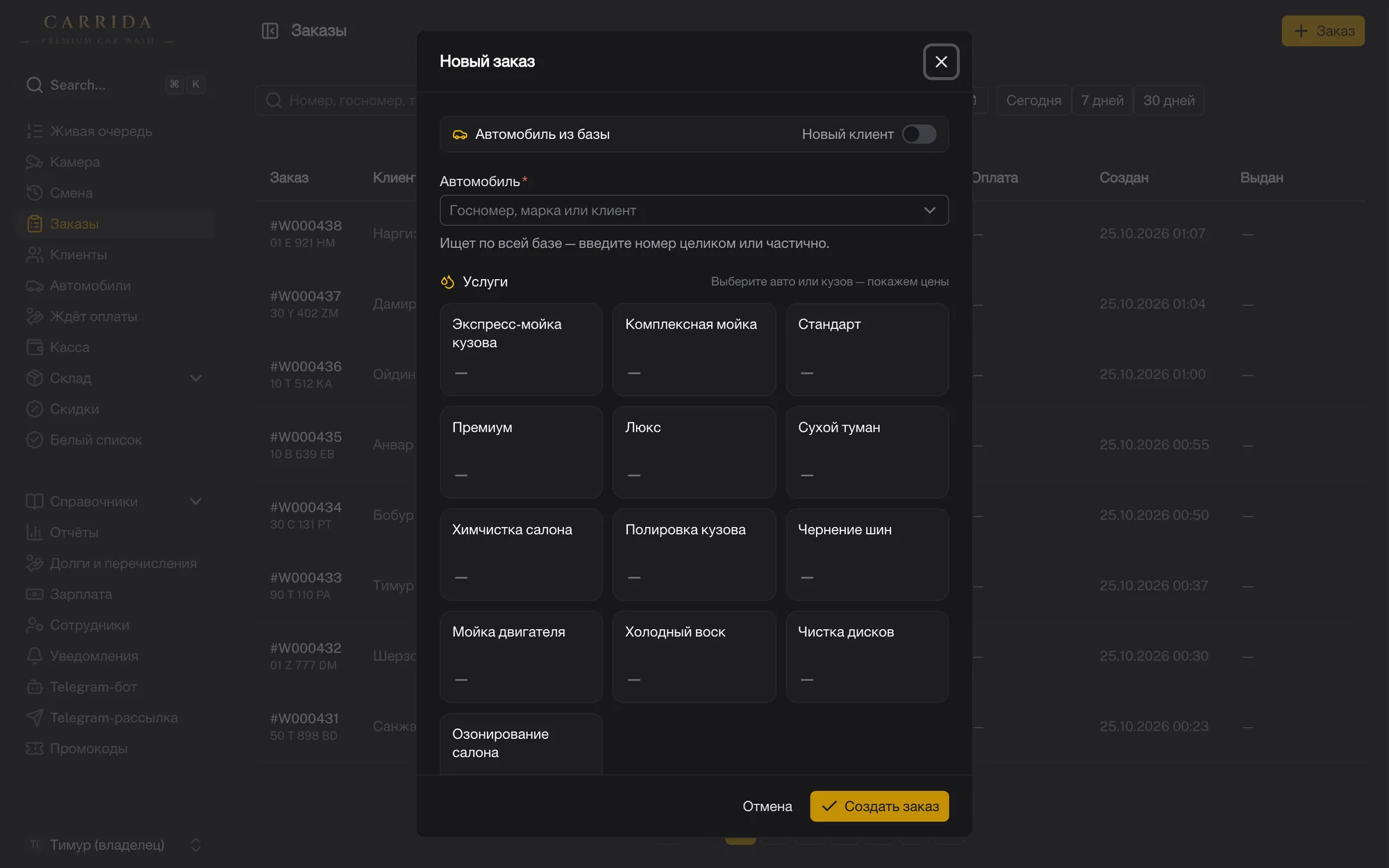Click Отмена in the dialog
1389x868 pixels.
(767, 806)
